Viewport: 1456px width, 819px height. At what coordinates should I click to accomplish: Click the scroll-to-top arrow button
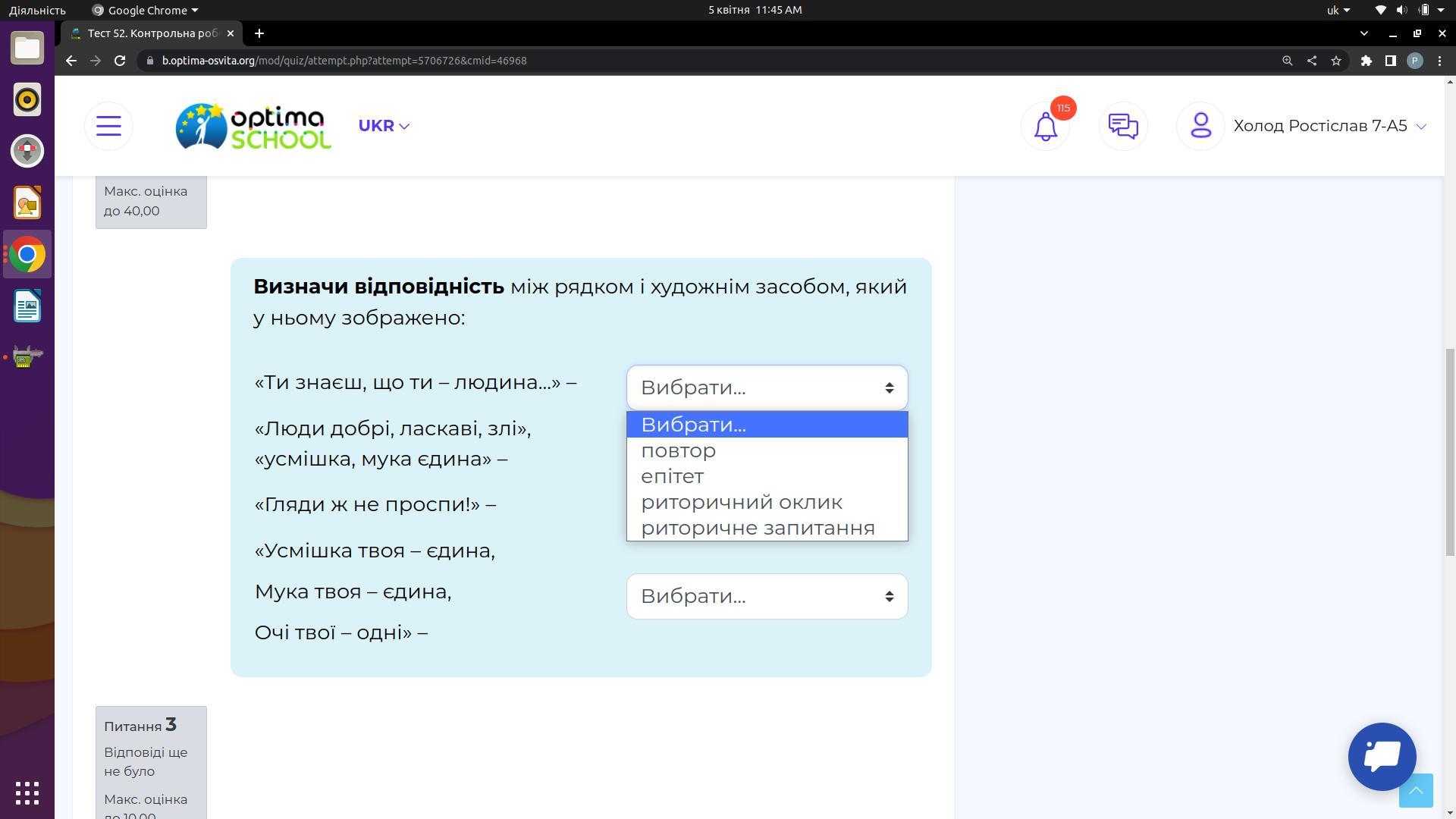pos(1415,791)
